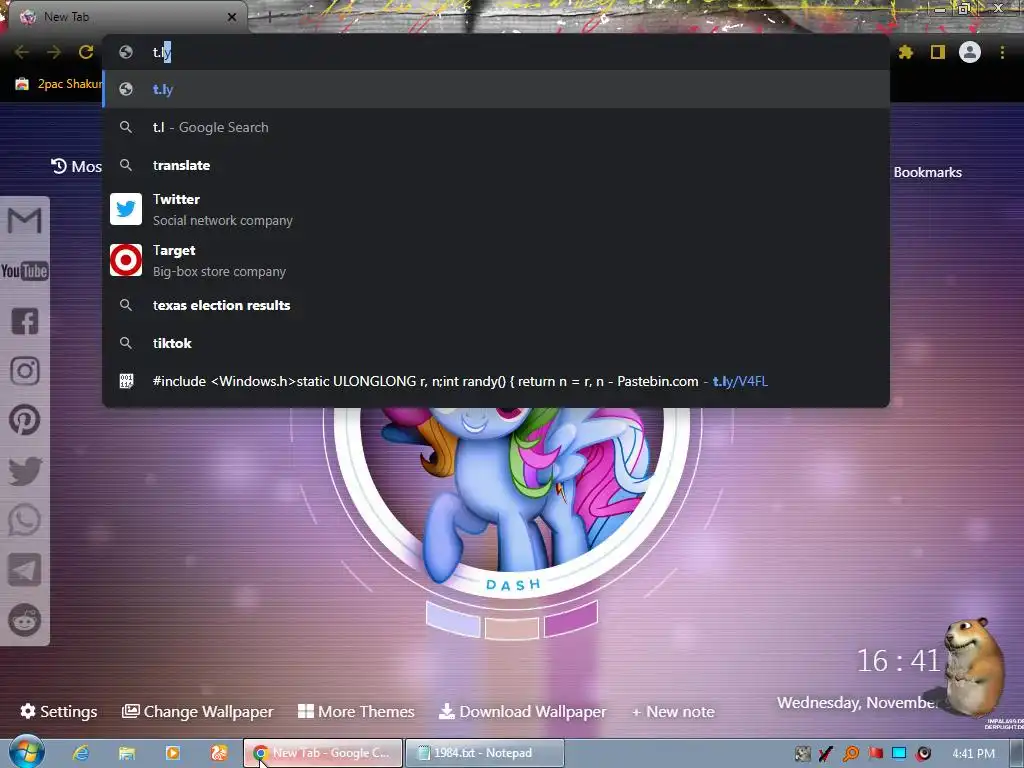Image resolution: width=1024 pixels, height=768 pixels.
Task: Select the Target big-box store suggestion
Action: point(496,260)
